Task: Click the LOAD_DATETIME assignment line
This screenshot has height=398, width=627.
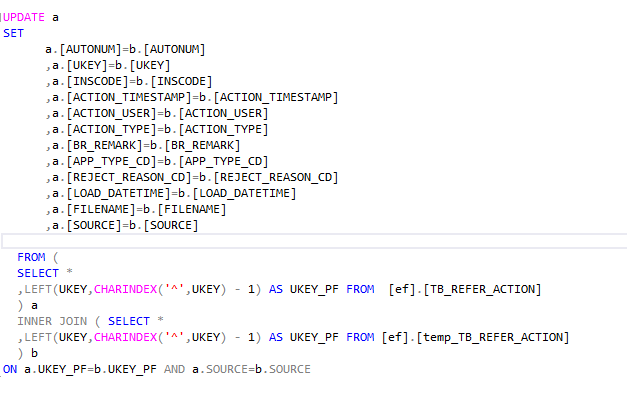Action: coord(171,193)
